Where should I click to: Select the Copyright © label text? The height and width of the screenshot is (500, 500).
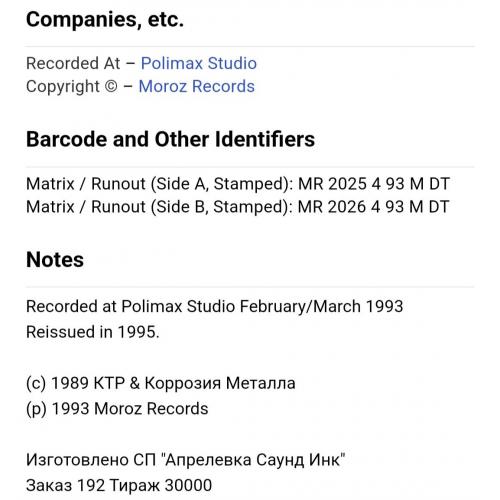(72, 86)
